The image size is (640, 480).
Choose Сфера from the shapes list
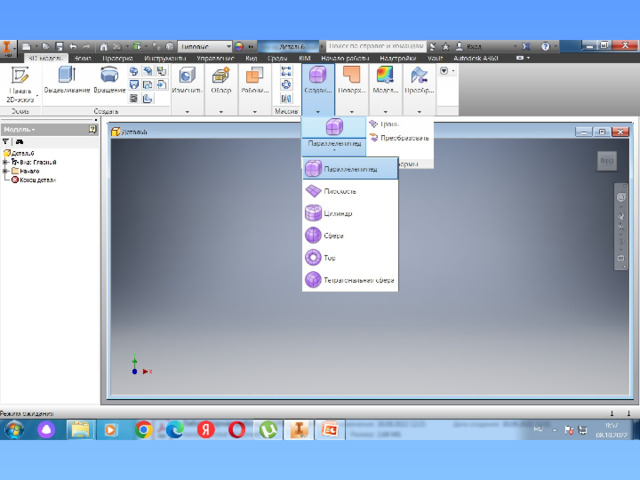coord(333,236)
